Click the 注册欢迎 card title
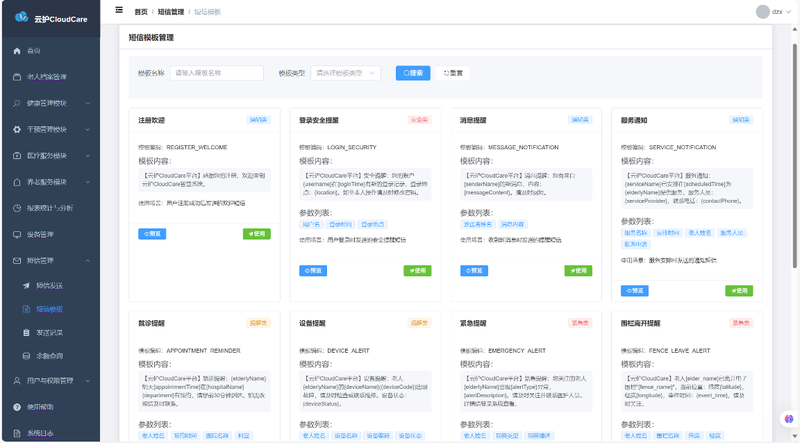800x443 pixels. tap(152, 120)
